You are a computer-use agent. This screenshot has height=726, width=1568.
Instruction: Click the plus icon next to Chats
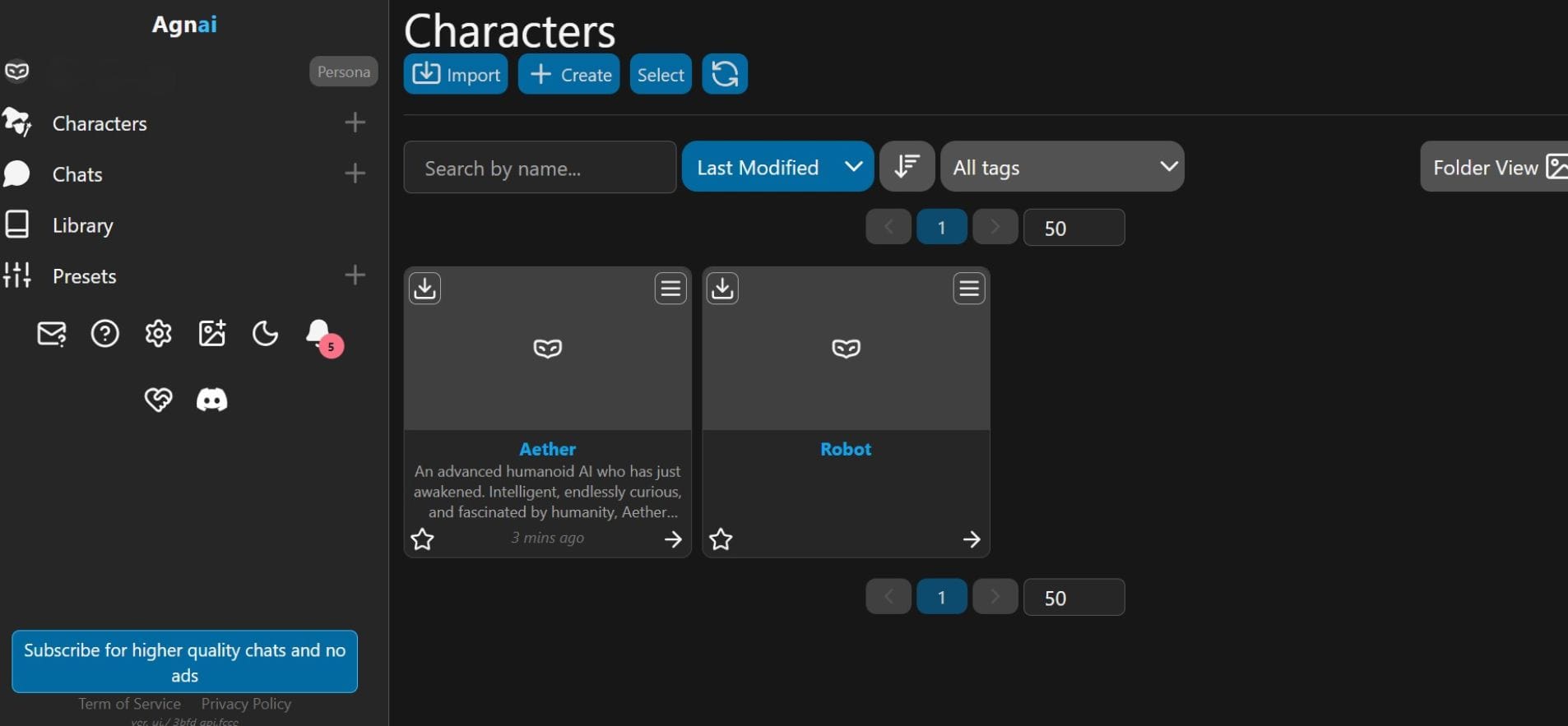[x=355, y=173]
